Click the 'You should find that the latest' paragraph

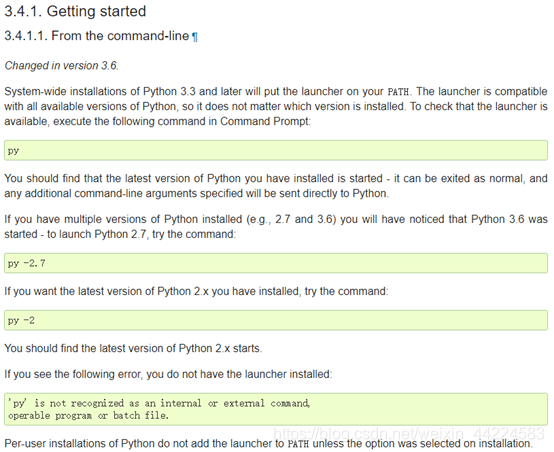tap(276, 186)
